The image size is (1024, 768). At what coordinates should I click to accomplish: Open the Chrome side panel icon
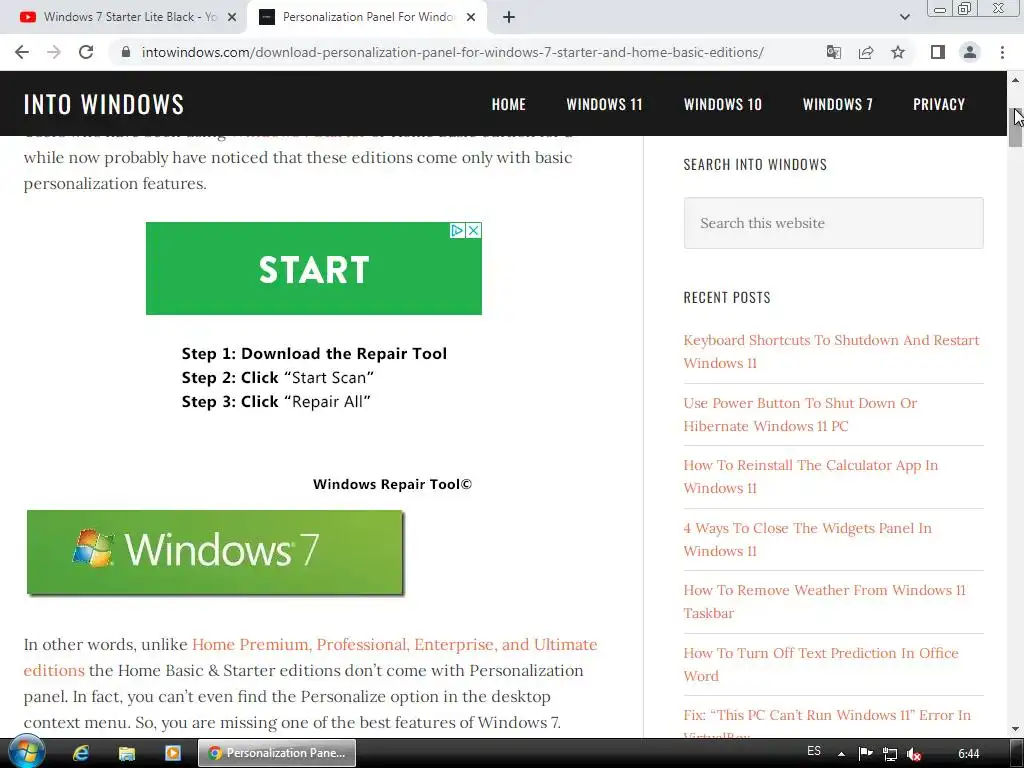938,52
